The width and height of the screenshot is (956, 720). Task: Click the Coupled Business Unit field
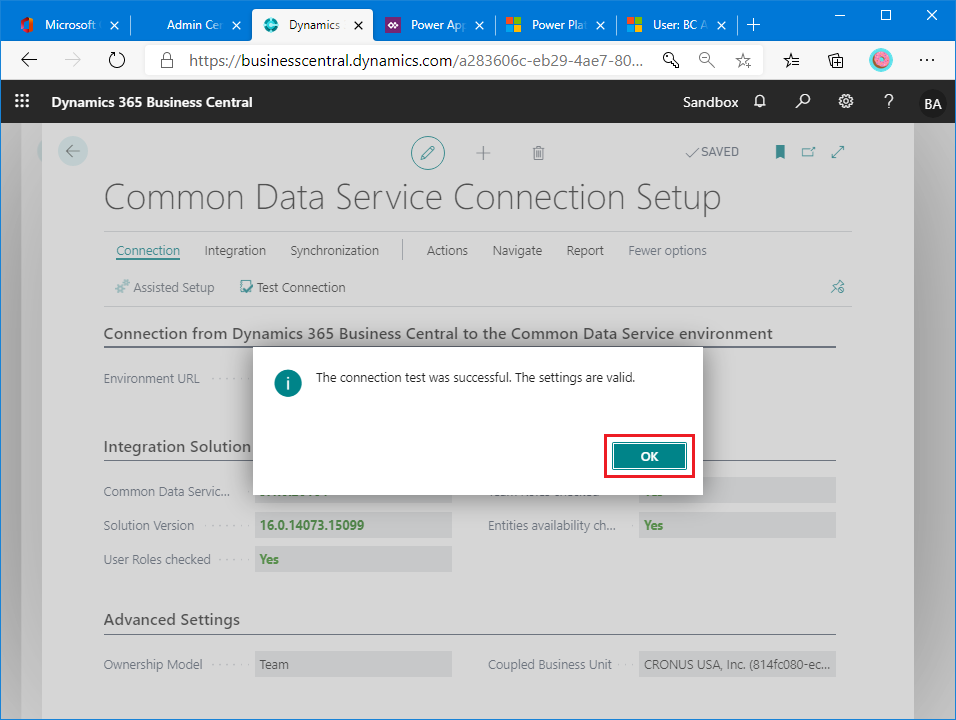click(737, 664)
